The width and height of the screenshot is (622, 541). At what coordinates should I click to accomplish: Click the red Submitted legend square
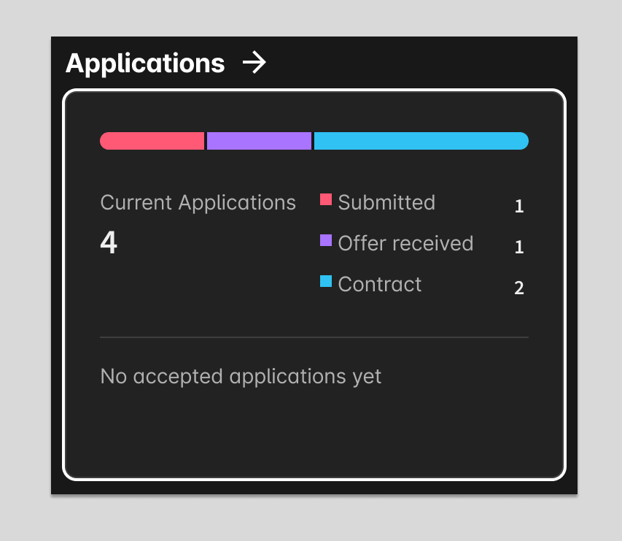click(x=326, y=200)
